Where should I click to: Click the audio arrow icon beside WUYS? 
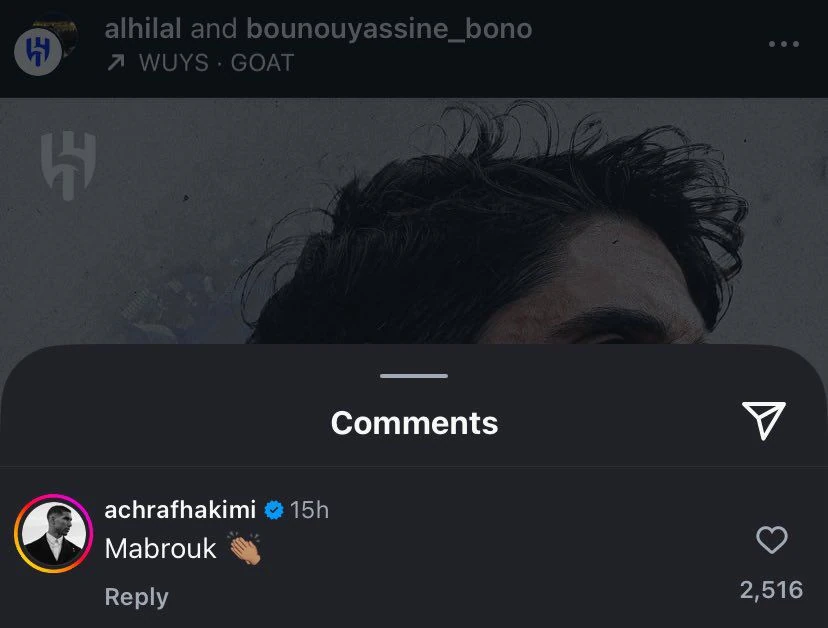(x=115, y=63)
